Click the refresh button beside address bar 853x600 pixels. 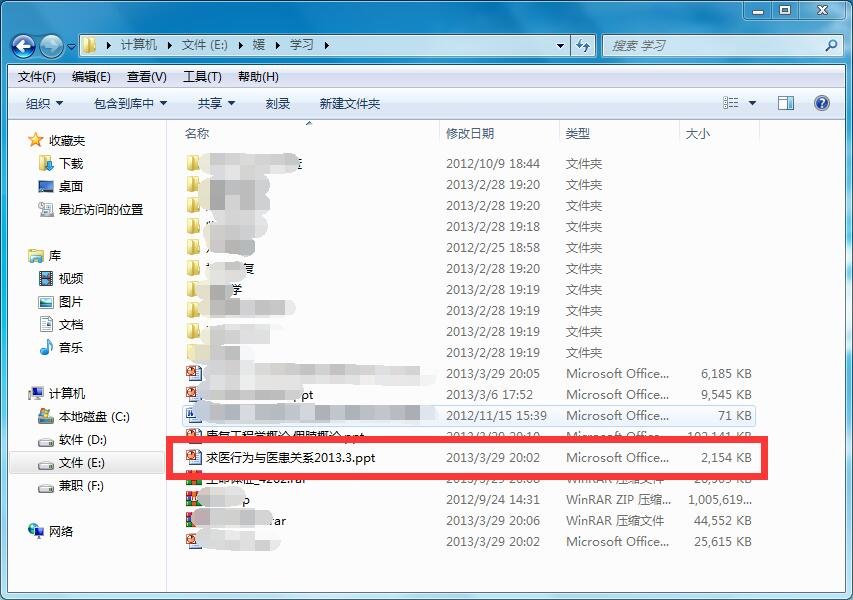click(x=584, y=46)
